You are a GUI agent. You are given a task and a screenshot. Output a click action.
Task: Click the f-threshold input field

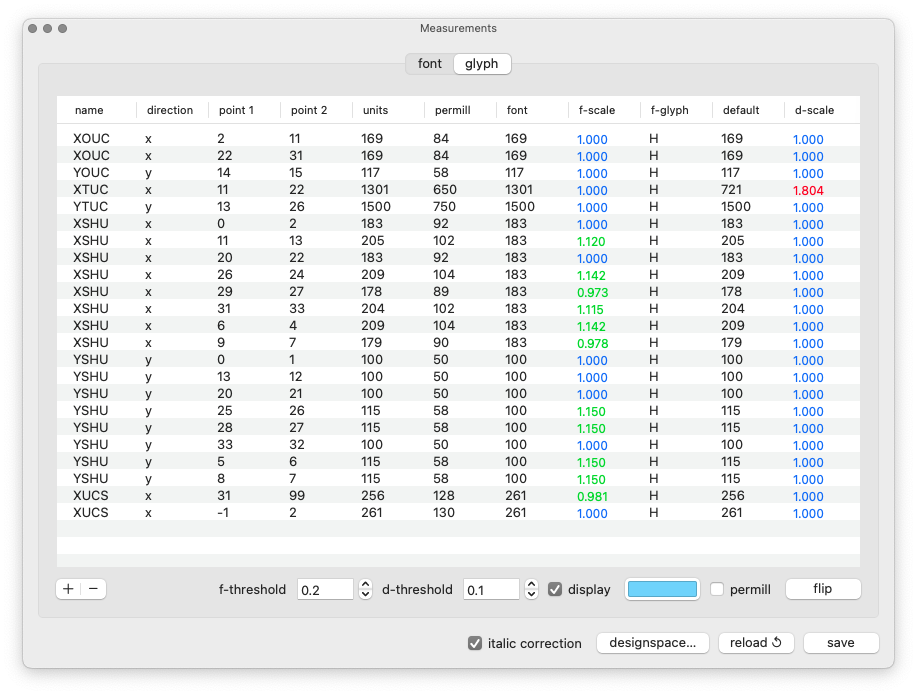[325, 589]
